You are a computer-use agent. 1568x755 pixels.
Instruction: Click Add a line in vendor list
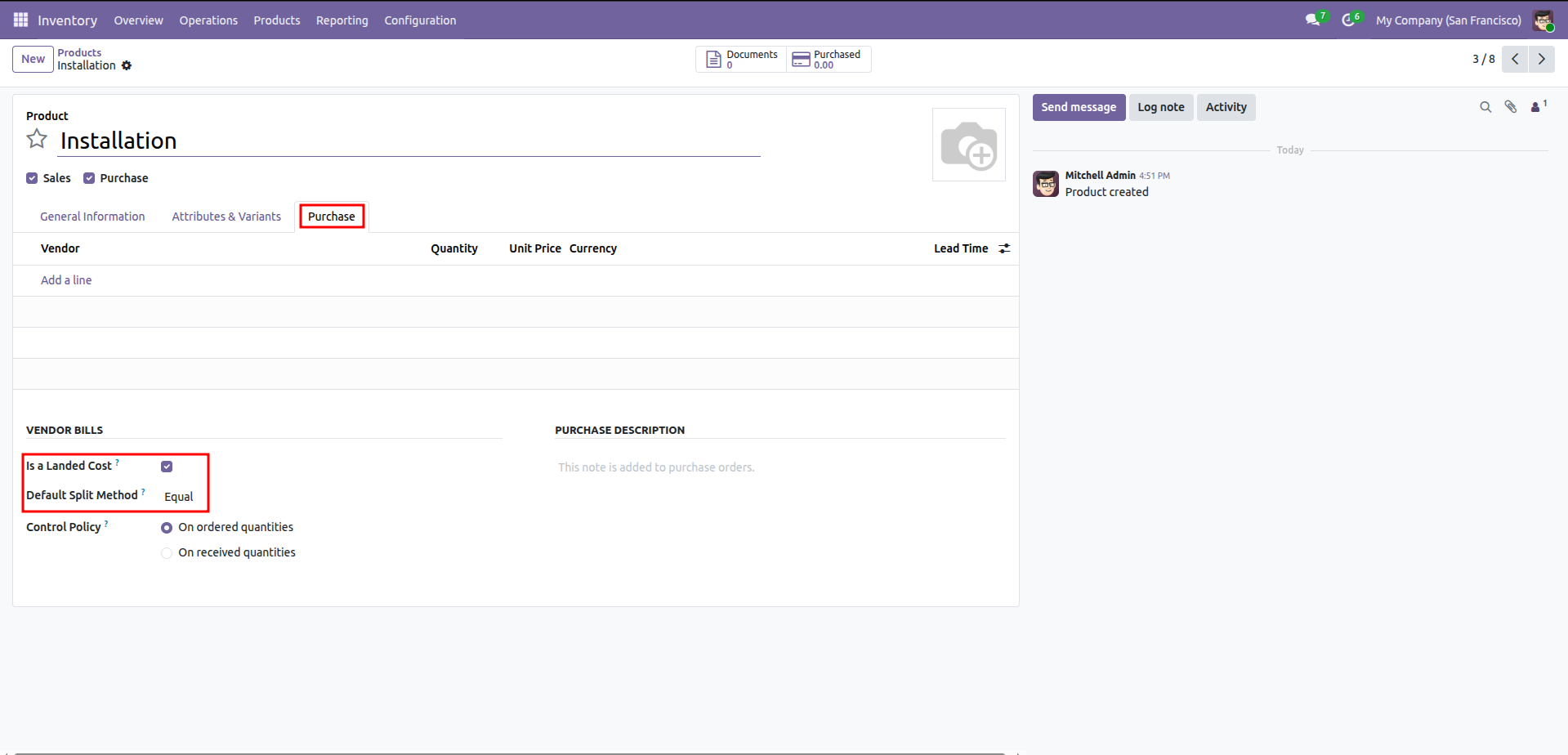tap(66, 280)
